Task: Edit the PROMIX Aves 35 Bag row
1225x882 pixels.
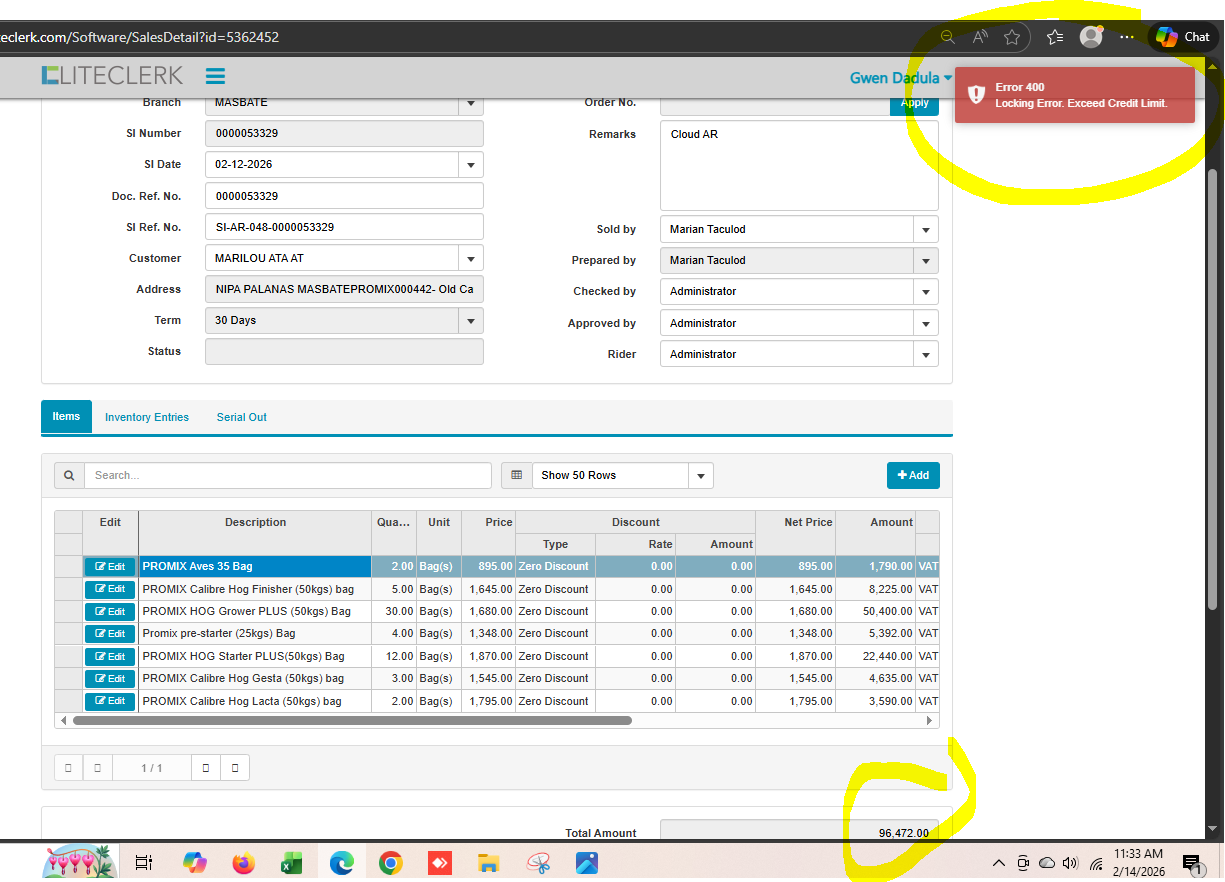Action: point(110,567)
